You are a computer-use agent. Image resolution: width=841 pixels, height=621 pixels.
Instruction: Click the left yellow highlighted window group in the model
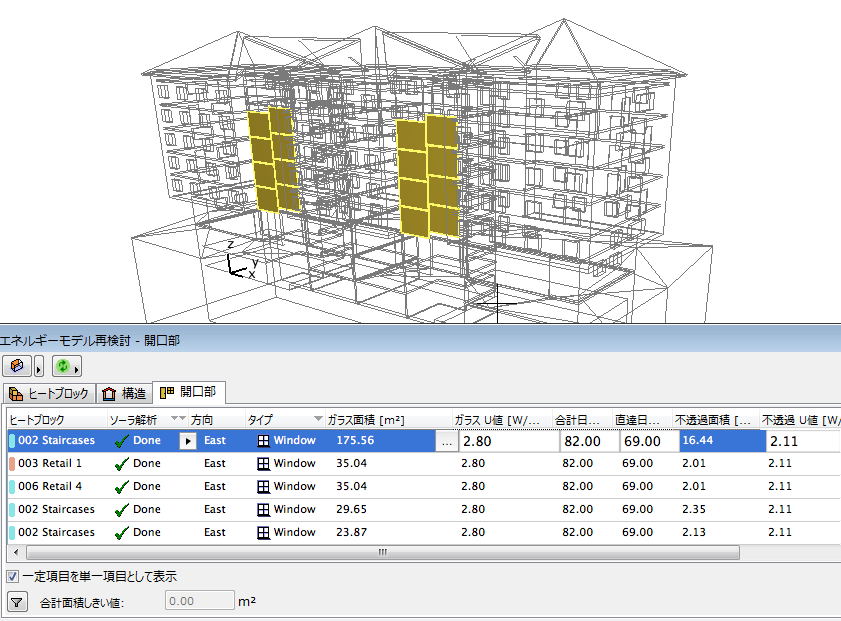pyautogui.click(x=272, y=159)
